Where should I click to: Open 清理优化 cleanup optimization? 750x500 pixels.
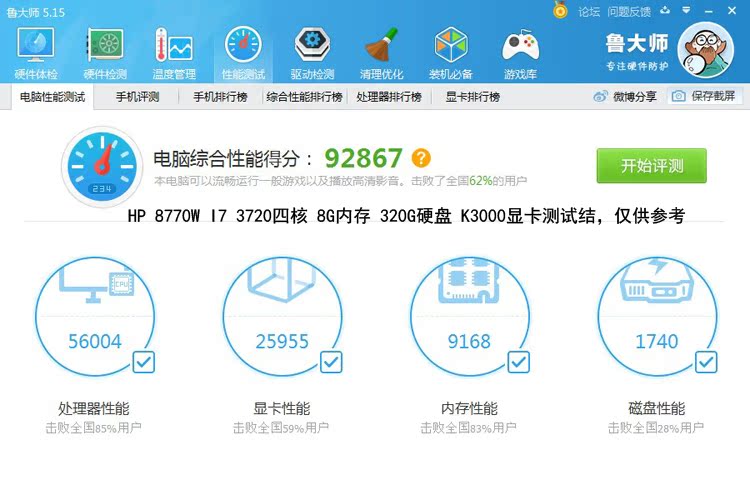[x=381, y=53]
